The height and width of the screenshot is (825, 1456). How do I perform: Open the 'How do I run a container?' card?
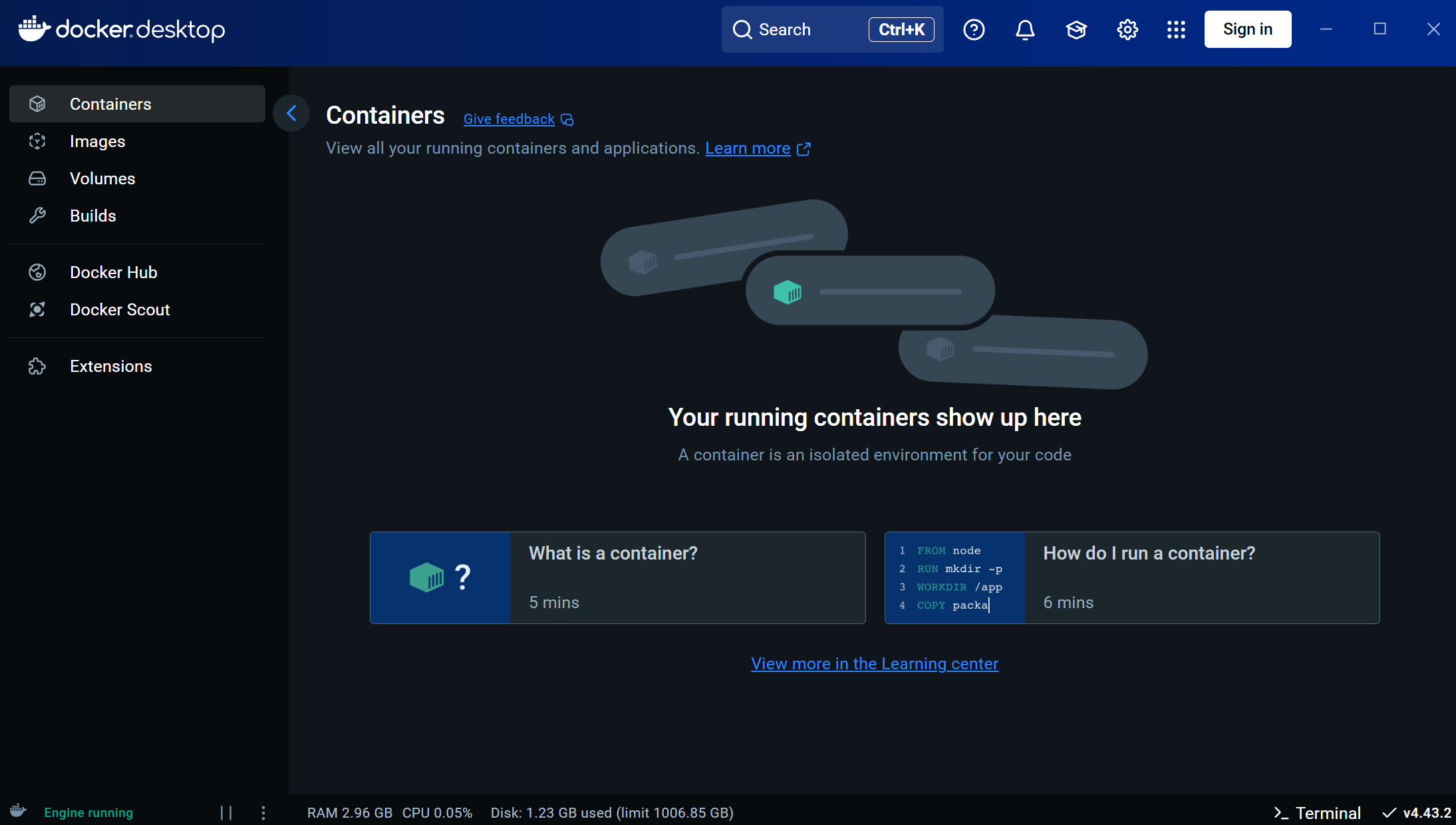[1132, 577]
